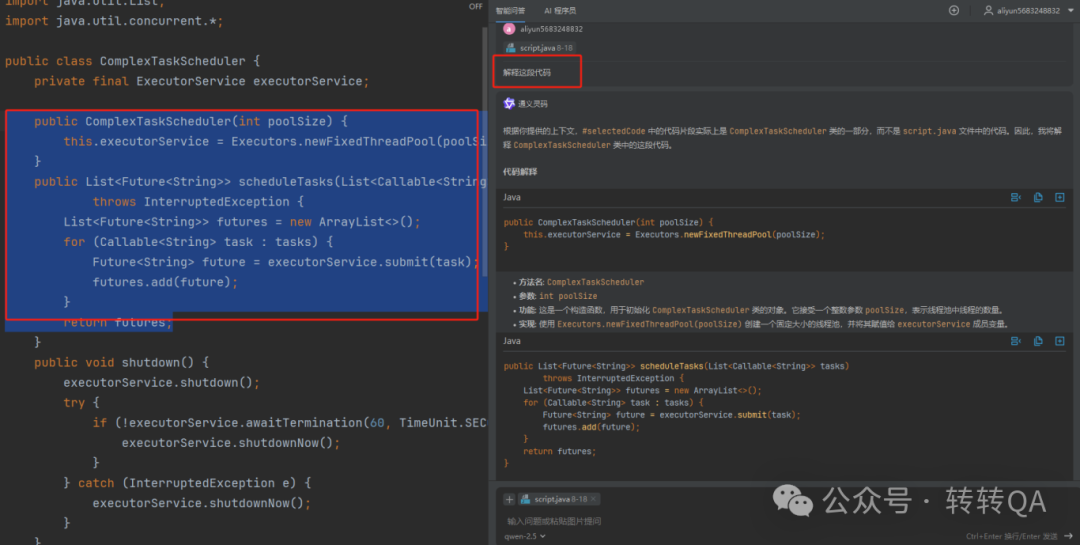The height and width of the screenshot is (545, 1080).
Task: Click the OFF indicator in editor corner
Action: pos(475,6)
